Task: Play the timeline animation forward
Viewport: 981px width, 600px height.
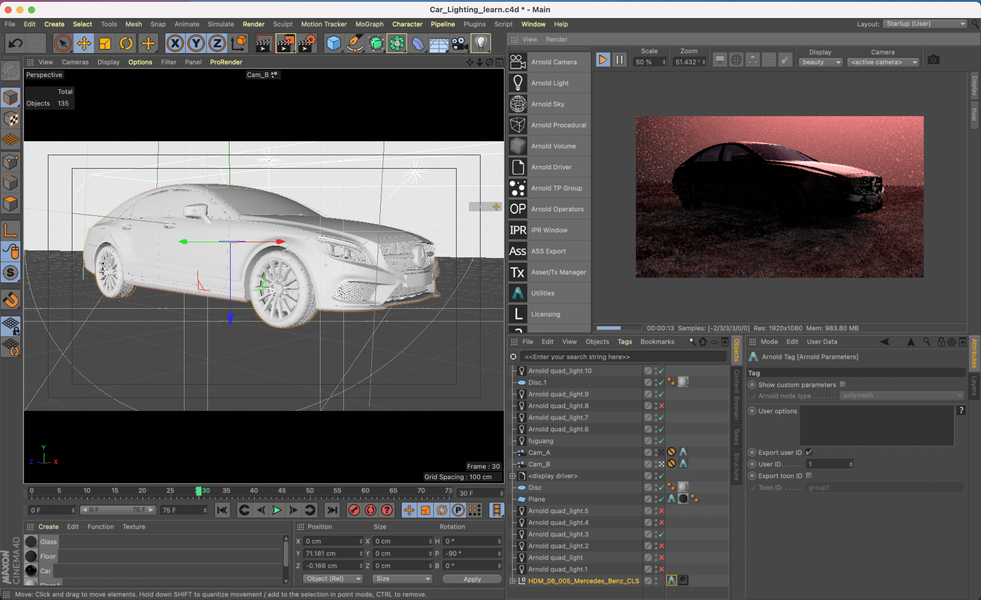Action: tap(277, 510)
